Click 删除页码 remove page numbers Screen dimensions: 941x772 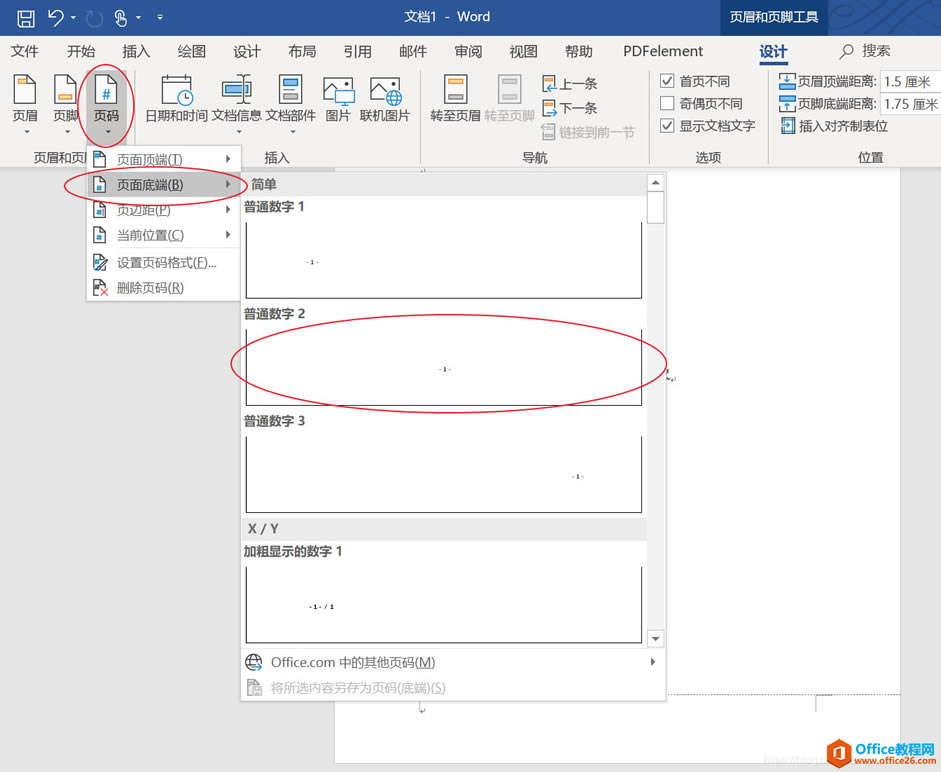coord(163,288)
